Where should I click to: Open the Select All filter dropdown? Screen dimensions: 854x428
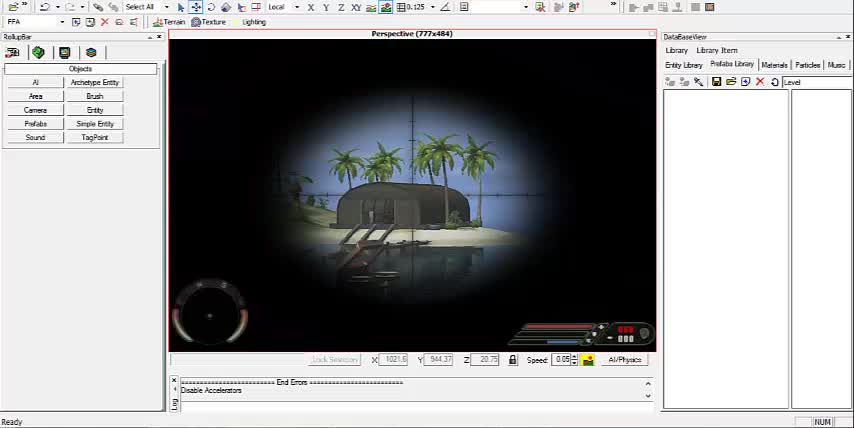166,7
